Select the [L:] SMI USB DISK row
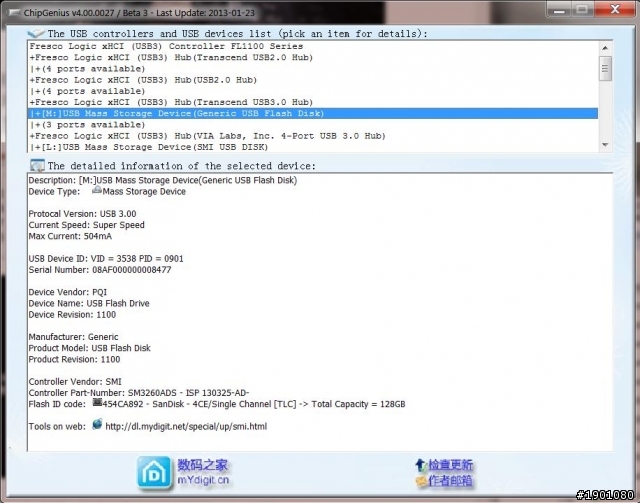Image resolution: width=640 pixels, height=503 pixels. click(x=313, y=147)
